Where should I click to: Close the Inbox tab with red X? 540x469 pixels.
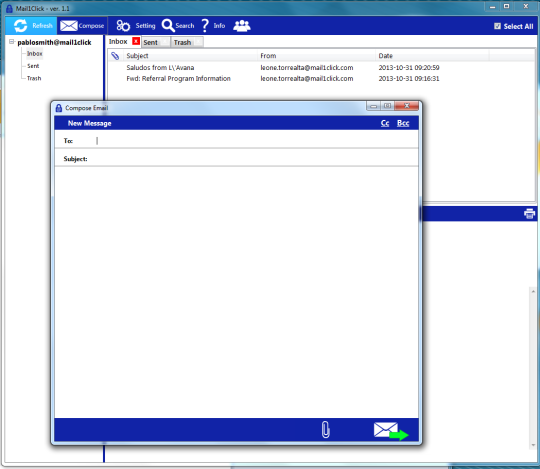(136, 41)
